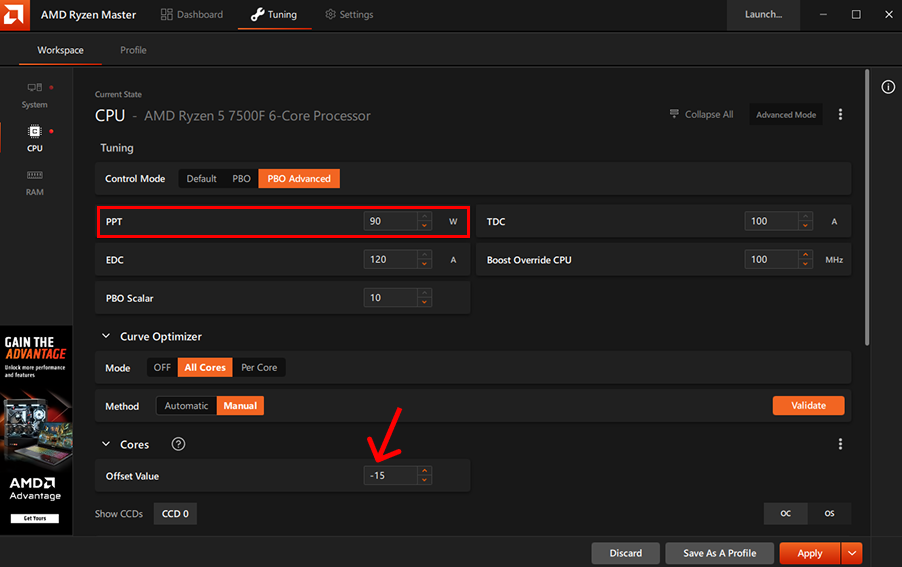Toggle CCD 0 display

(175, 514)
